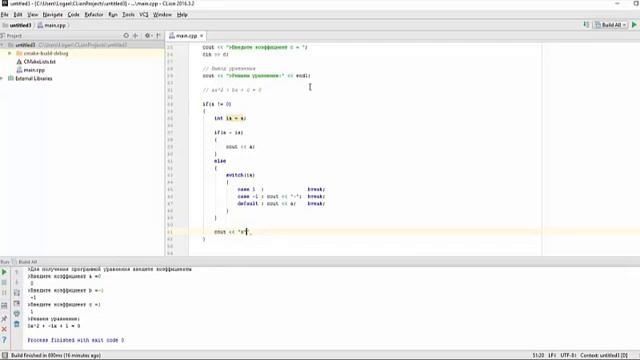Open the Build All run configuration dropdown
This screenshot has height=360, width=640.
(x=610, y=25)
